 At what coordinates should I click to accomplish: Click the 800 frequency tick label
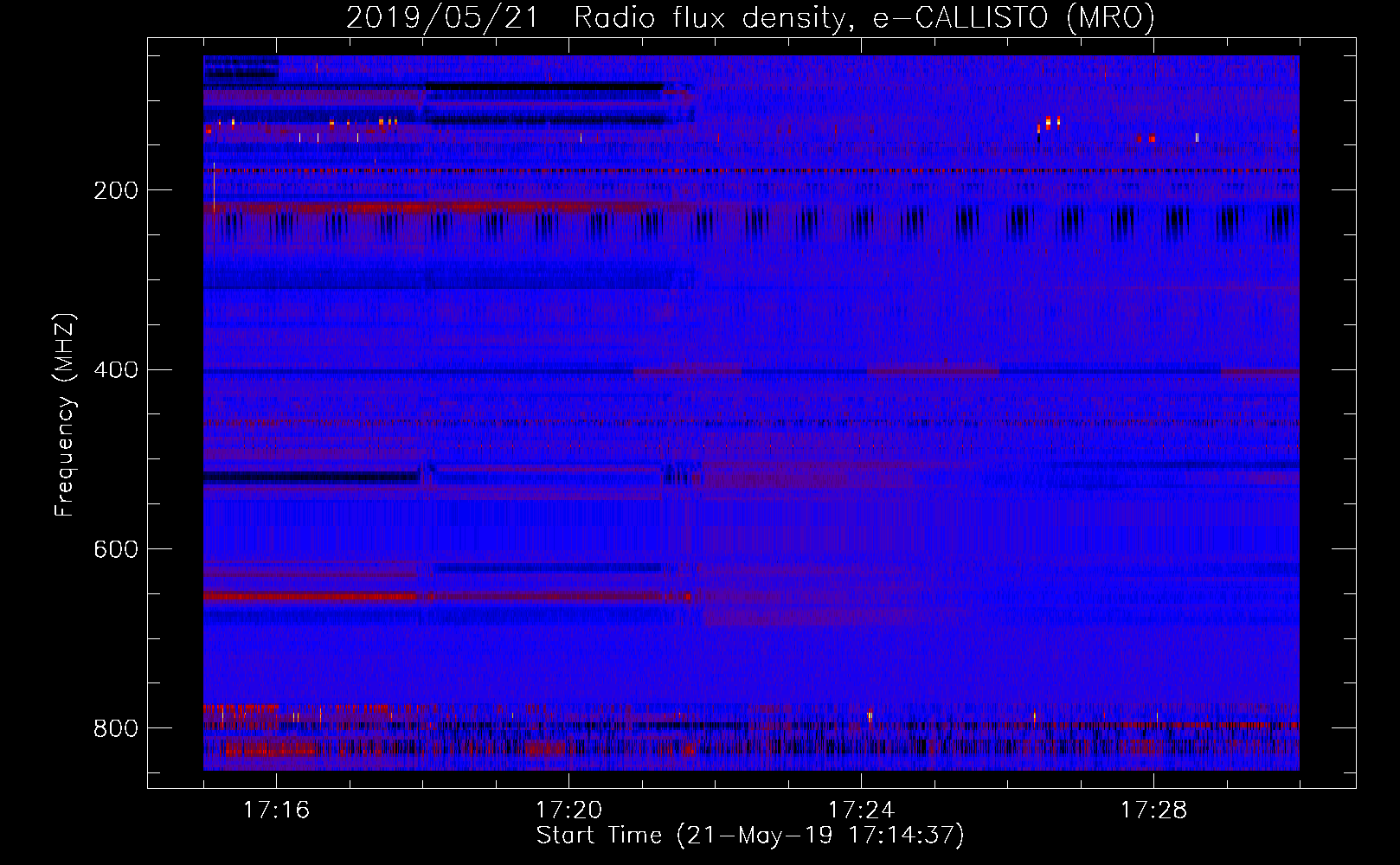[x=115, y=728]
